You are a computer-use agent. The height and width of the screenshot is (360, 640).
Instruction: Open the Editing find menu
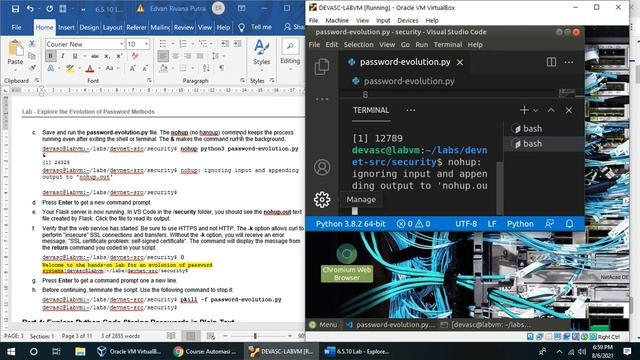[x=290, y=54]
